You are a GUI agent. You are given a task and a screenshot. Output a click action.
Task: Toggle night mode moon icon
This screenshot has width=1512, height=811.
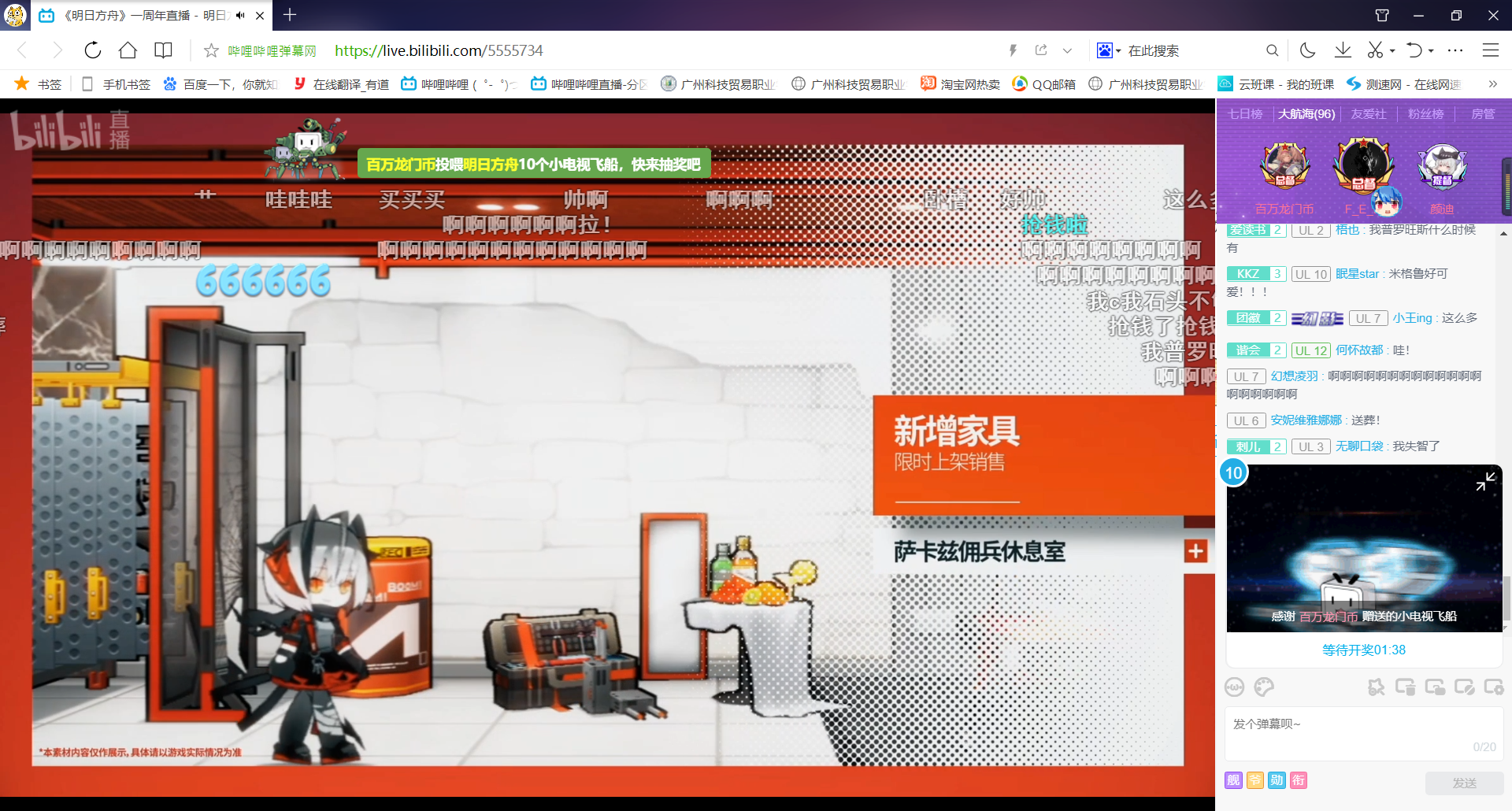point(1307,50)
